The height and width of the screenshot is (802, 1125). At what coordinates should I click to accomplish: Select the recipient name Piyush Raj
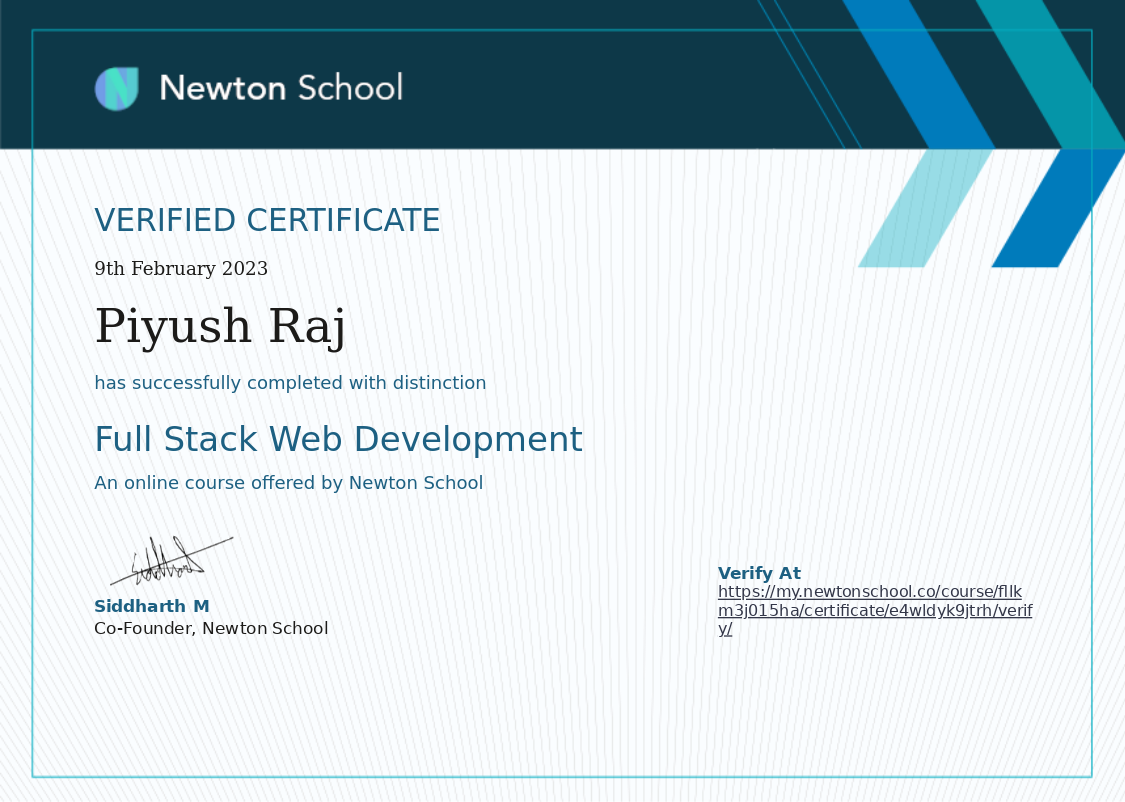[x=219, y=325]
